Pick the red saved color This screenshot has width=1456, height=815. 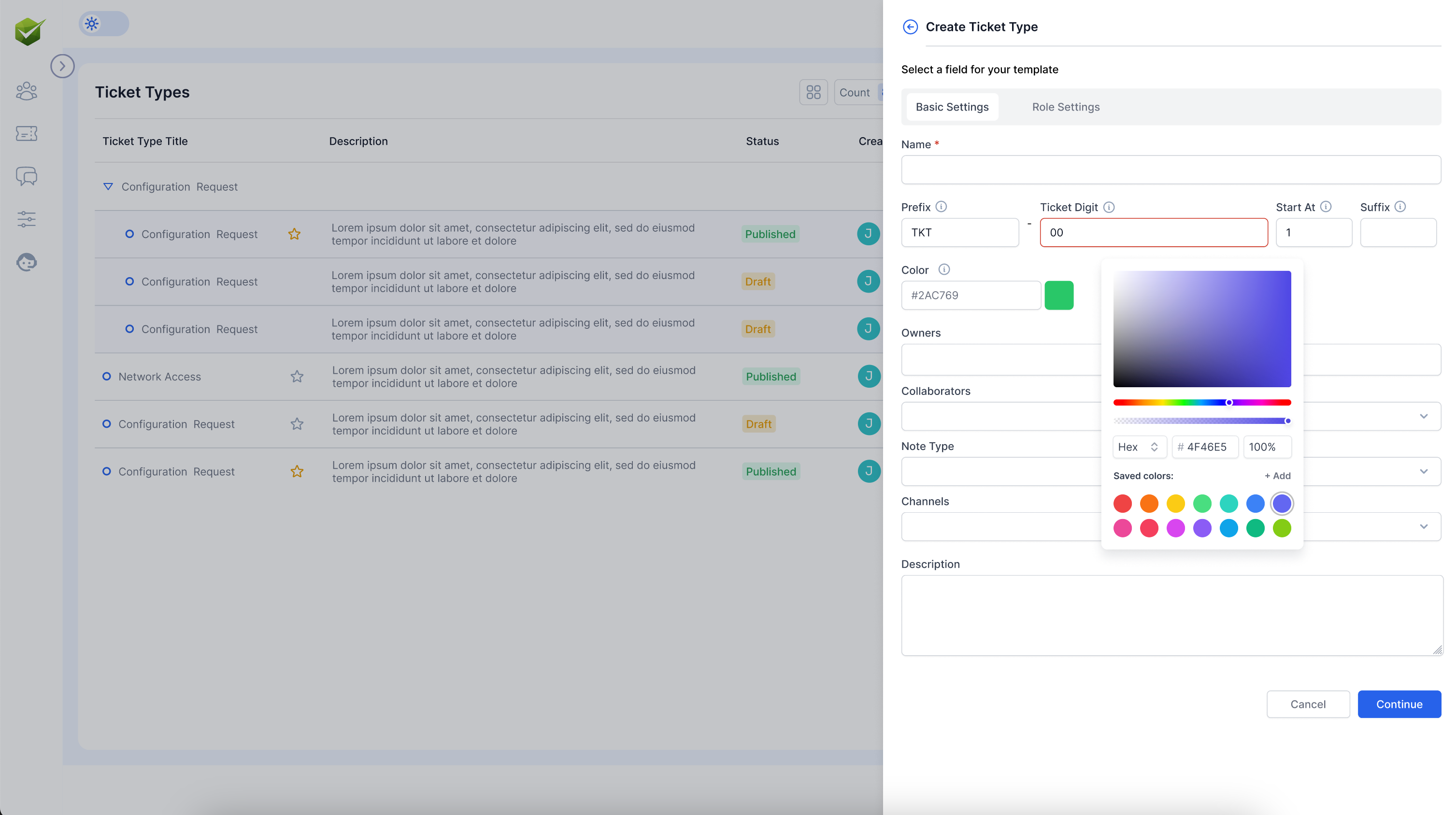point(1123,503)
